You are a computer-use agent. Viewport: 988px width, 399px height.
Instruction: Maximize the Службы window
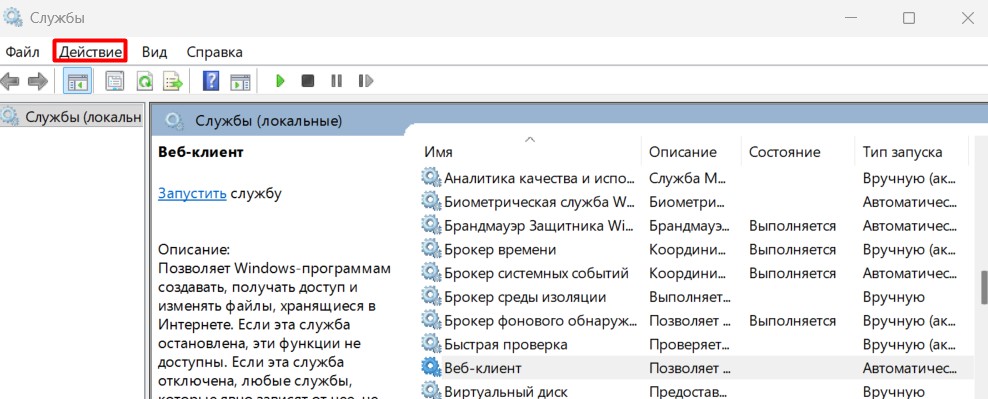[x=909, y=18]
